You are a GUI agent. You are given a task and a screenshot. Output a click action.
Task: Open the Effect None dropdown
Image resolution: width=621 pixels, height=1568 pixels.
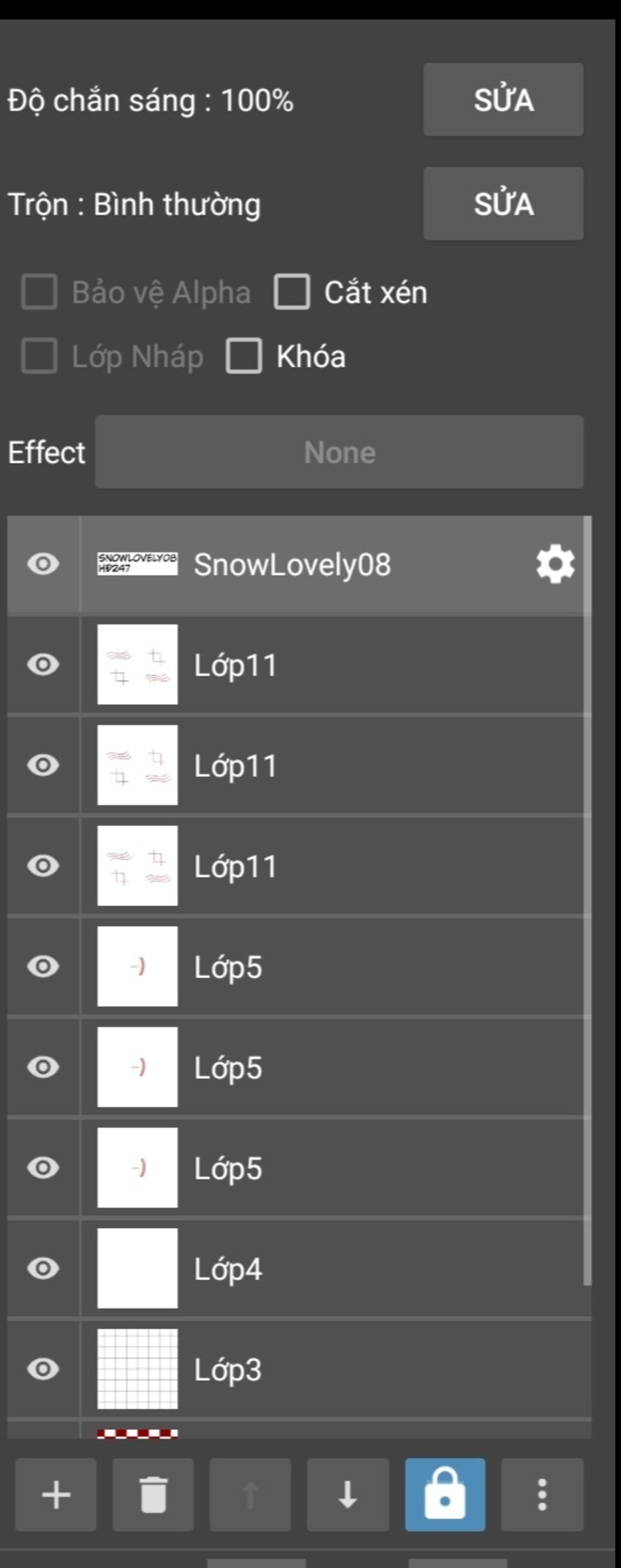[x=339, y=452]
